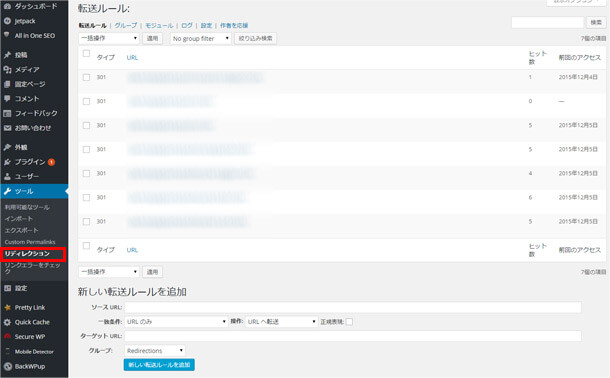Viewport: 610px width, 378px height.
Task: Click the Jetpack icon in sidebar
Action: click(x=7, y=21)
